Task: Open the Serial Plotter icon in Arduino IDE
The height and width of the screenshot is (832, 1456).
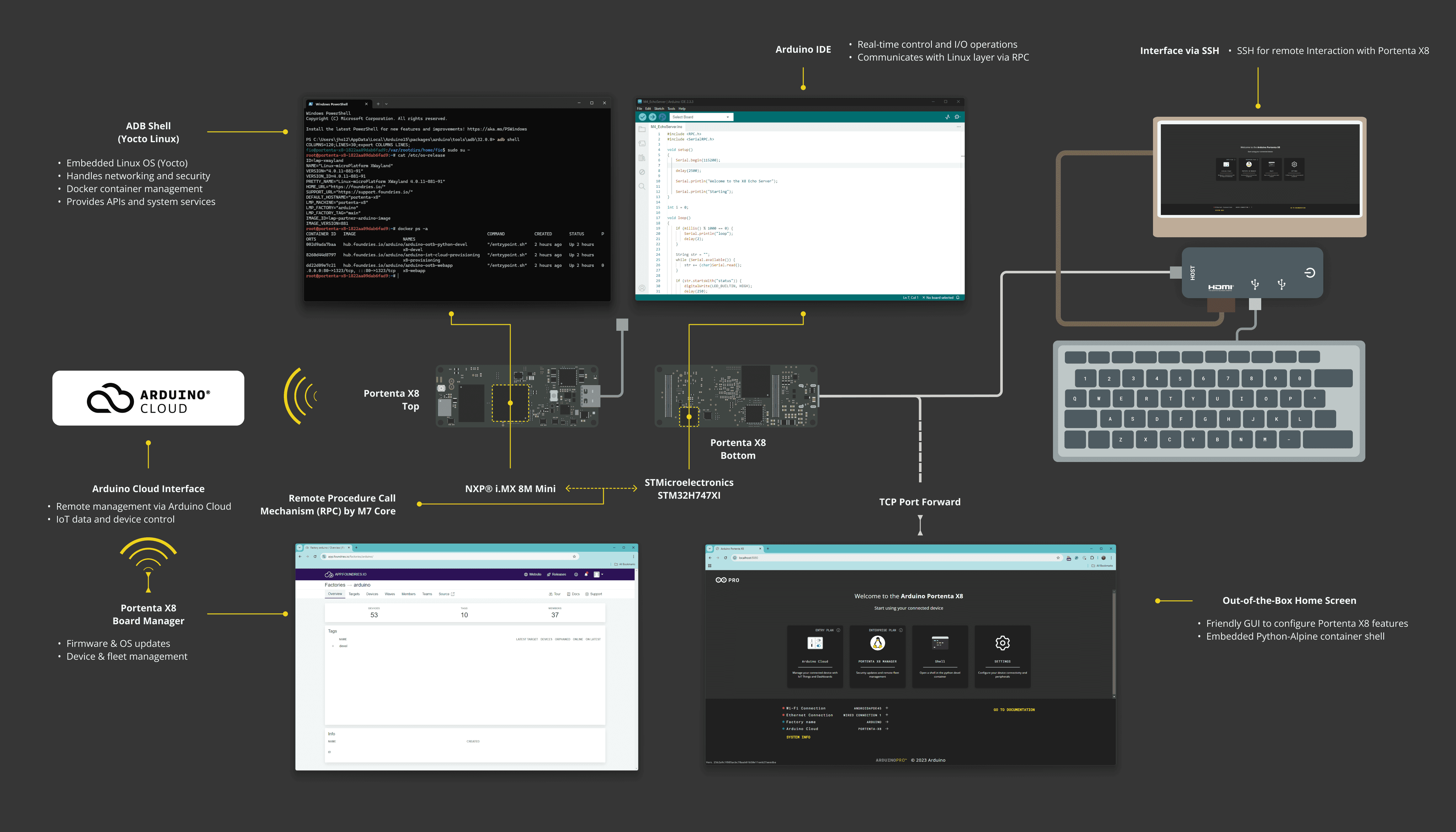Action: (947, 117)
